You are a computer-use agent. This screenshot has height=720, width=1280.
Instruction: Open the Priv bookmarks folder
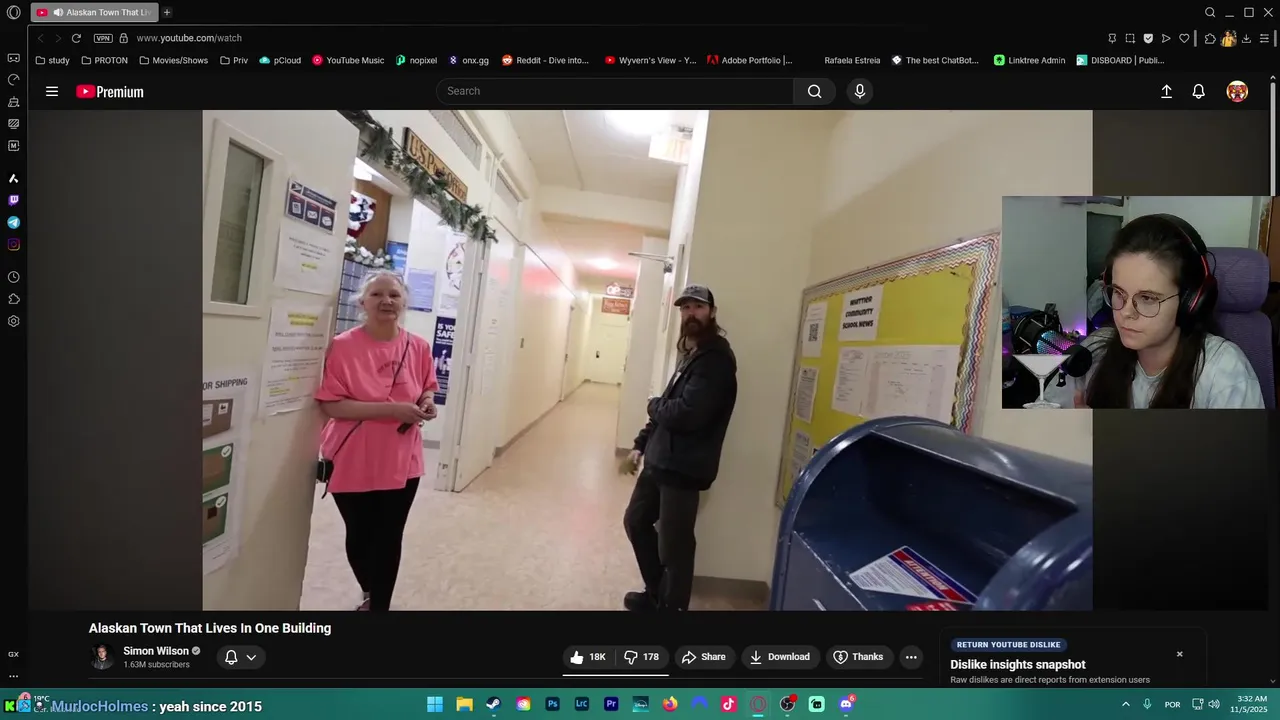(233, 60)
